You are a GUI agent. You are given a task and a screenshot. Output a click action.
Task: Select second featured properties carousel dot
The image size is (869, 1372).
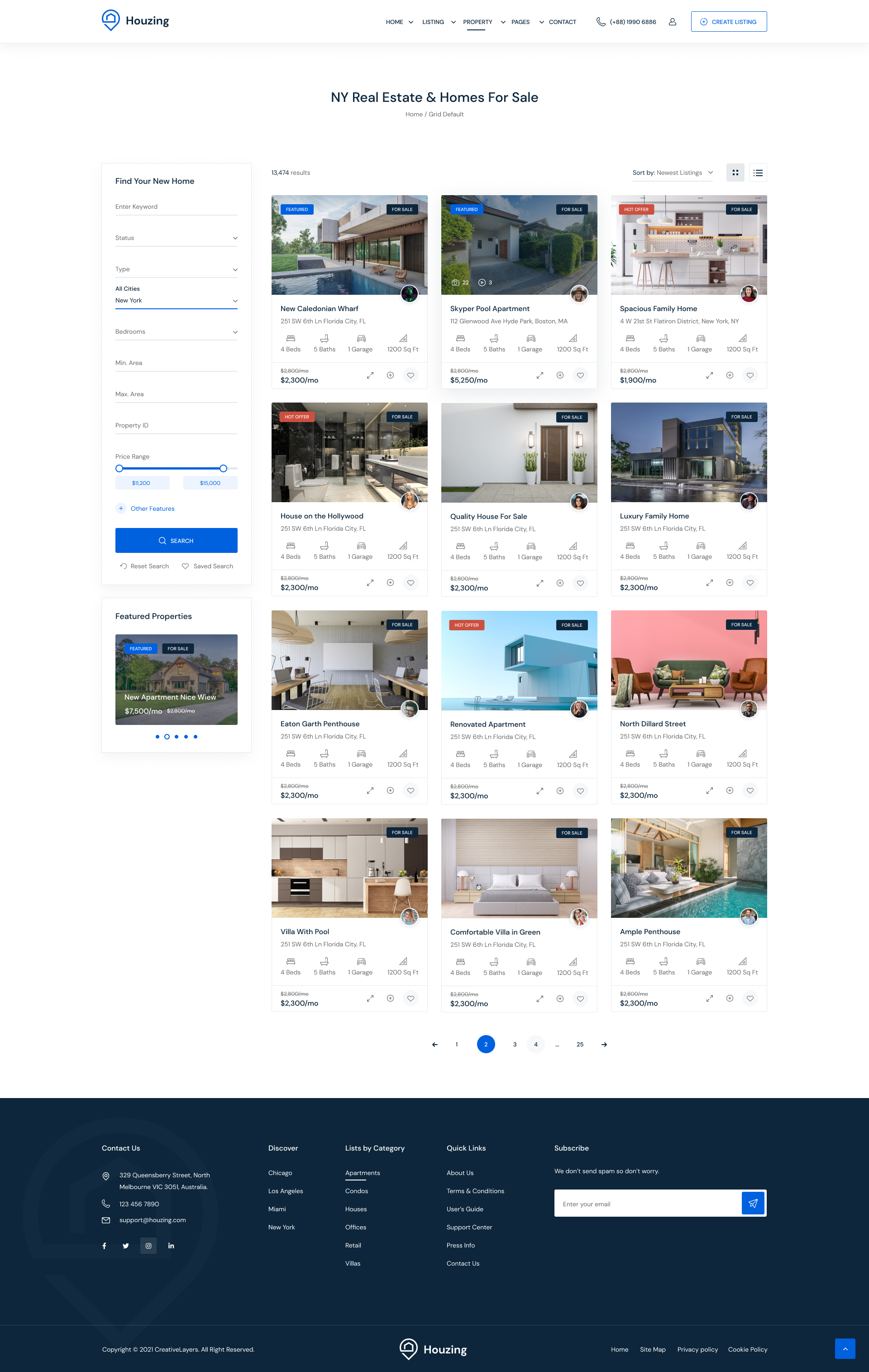pyautogui.click(x=167, y=737)
